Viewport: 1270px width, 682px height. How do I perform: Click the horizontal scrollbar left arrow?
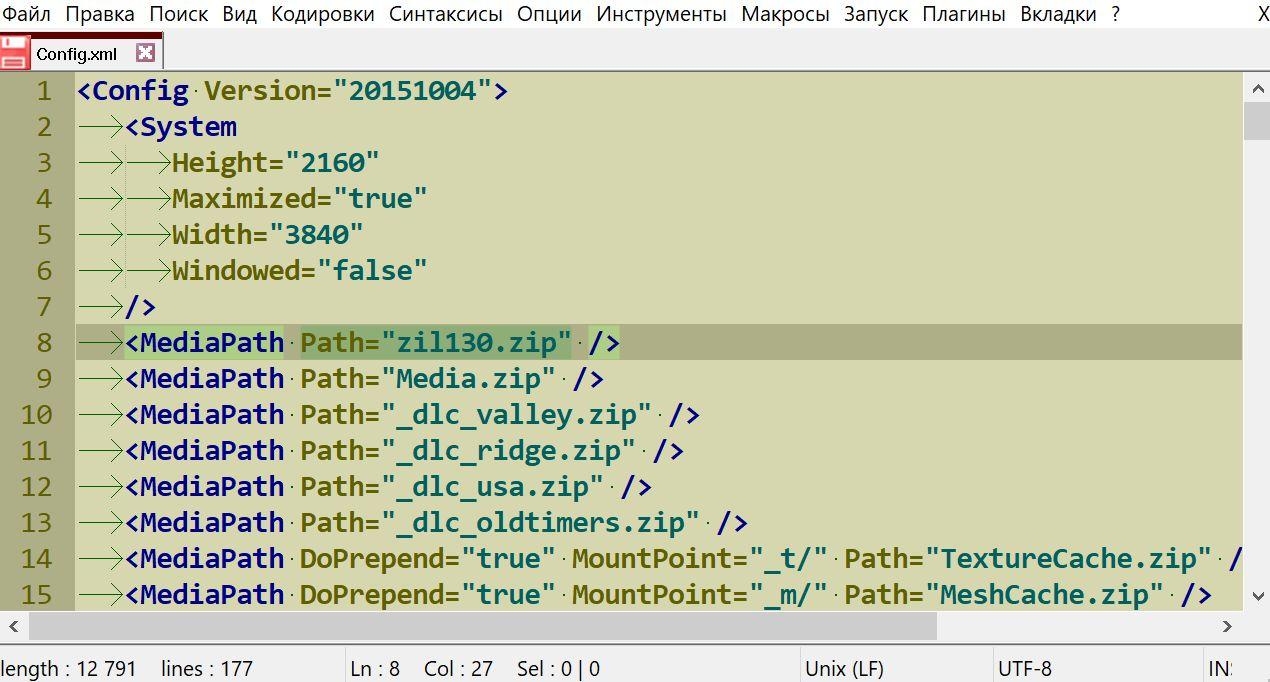13,627
